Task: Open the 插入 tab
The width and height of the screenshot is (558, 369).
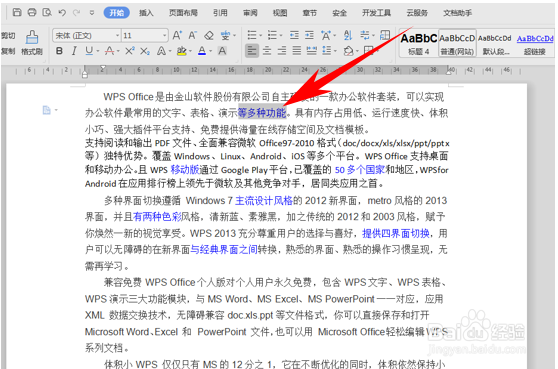Action: point(146,13)
